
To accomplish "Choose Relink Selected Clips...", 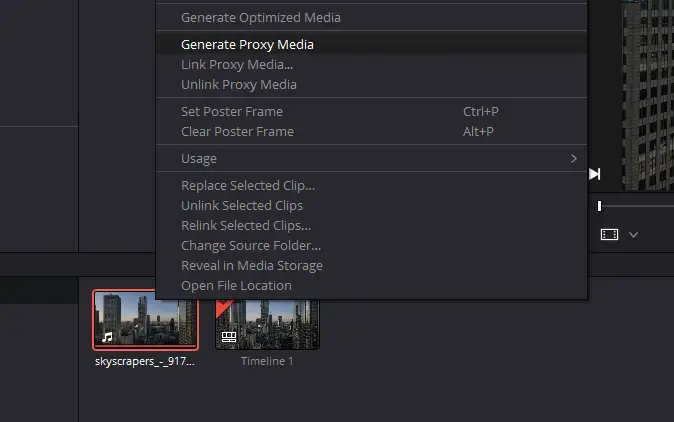I will (x=371, y=225).
